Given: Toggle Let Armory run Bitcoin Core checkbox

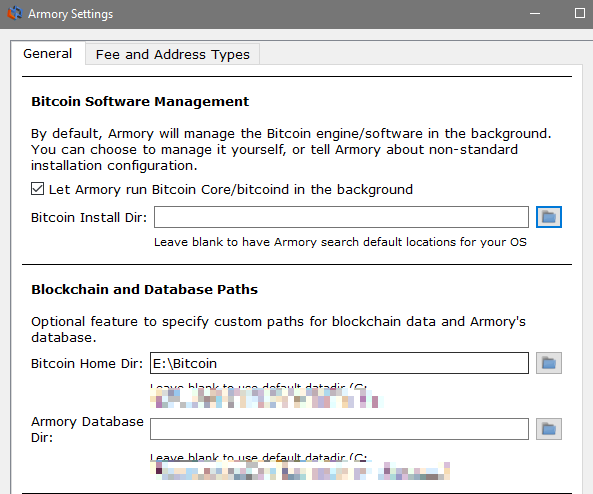Looking at the screenshot, I should (x=37, y=189).
